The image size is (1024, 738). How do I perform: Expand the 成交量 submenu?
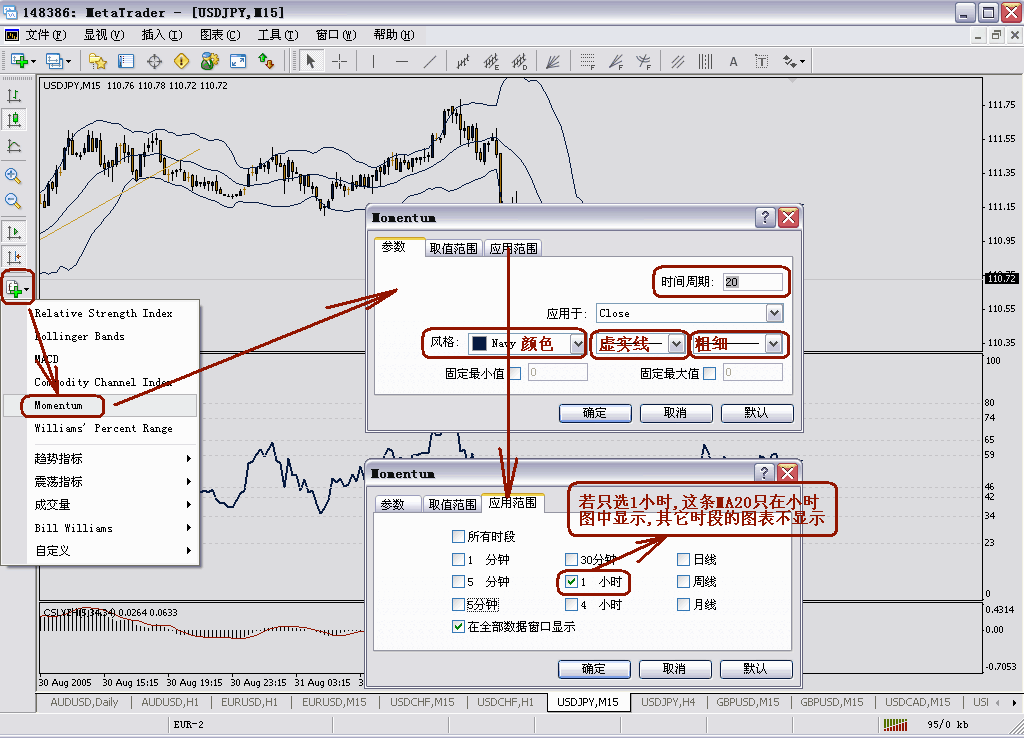tap(114, 504)
